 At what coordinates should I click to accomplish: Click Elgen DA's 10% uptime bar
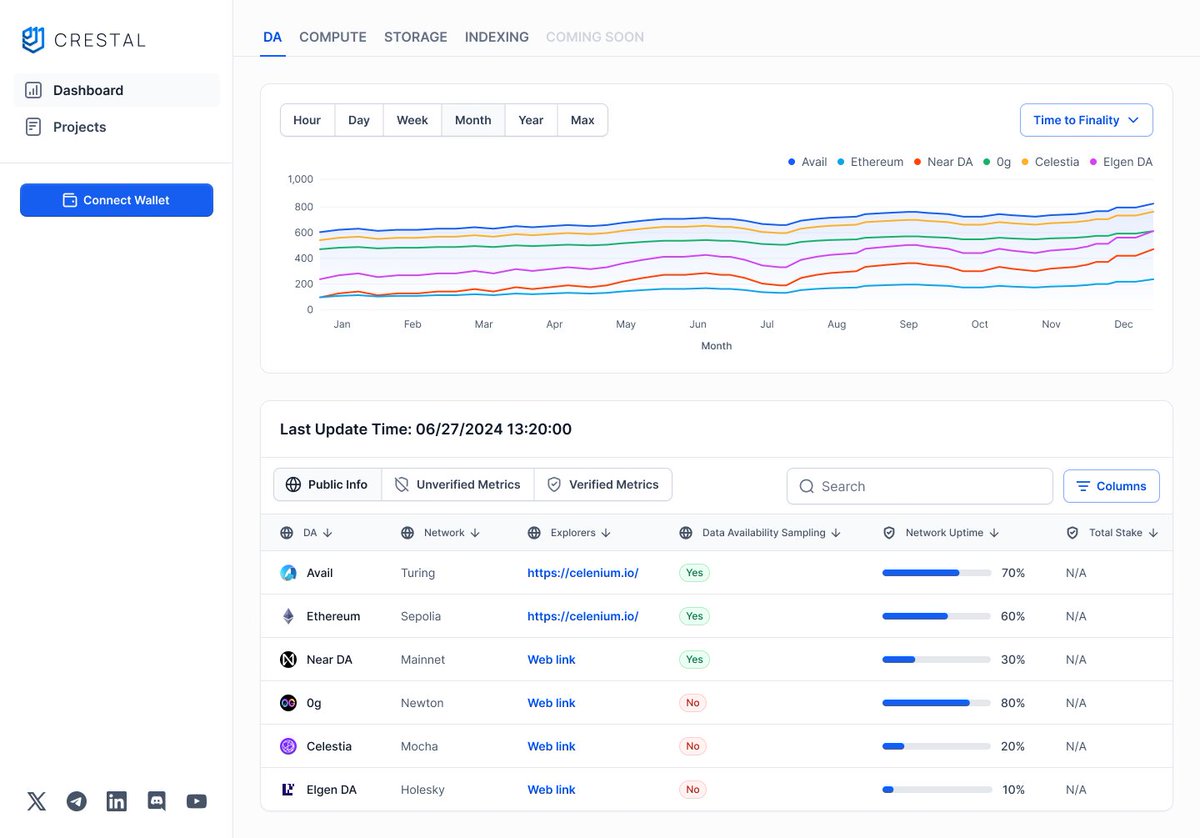[x=936, y=790]
